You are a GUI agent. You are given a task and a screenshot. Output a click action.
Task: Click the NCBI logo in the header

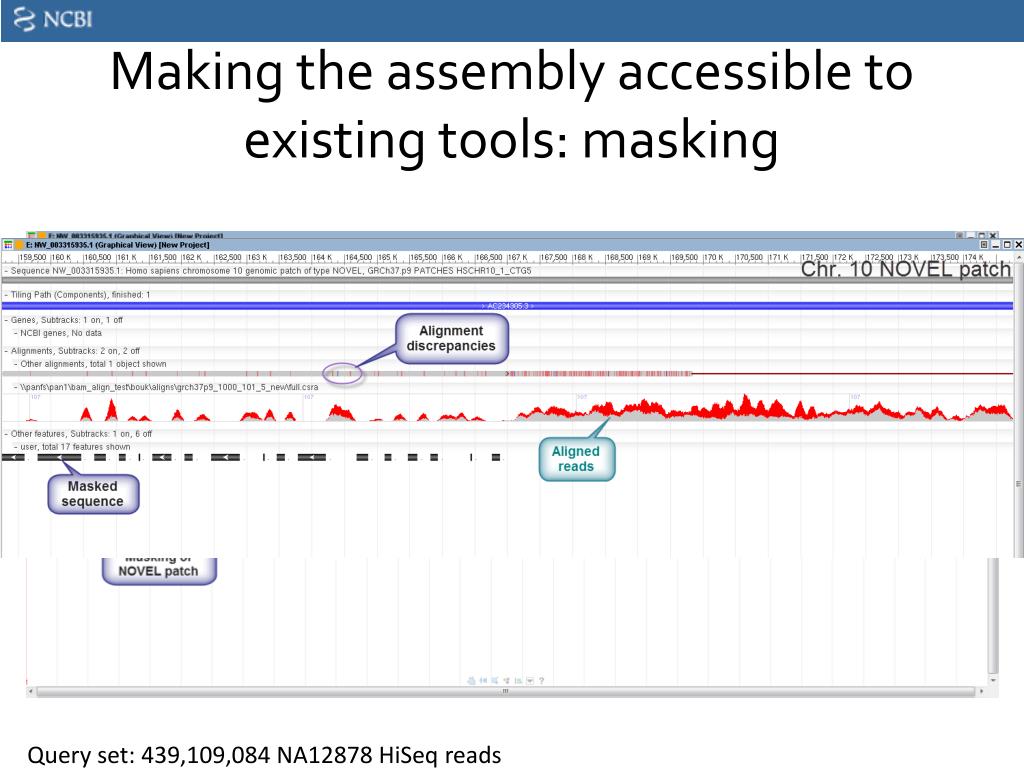[53, 19]
